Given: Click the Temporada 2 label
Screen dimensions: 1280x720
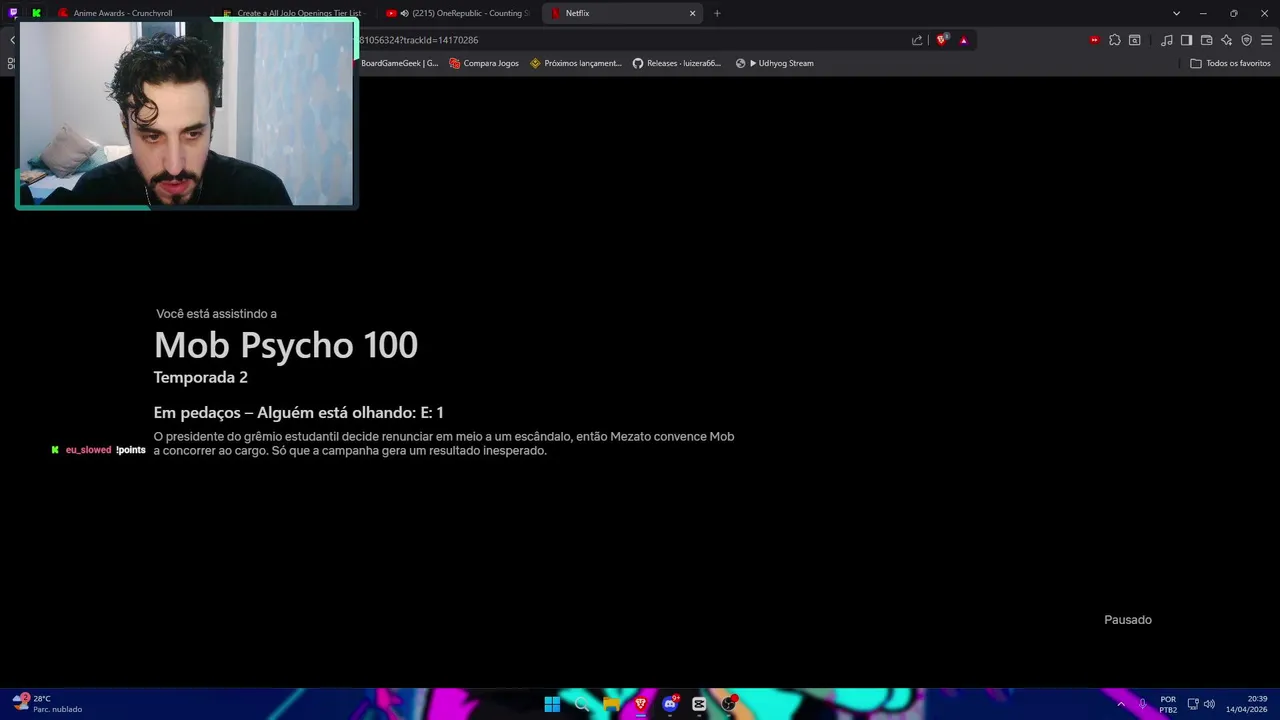Looking at the screenshot, I should point(200,377).
